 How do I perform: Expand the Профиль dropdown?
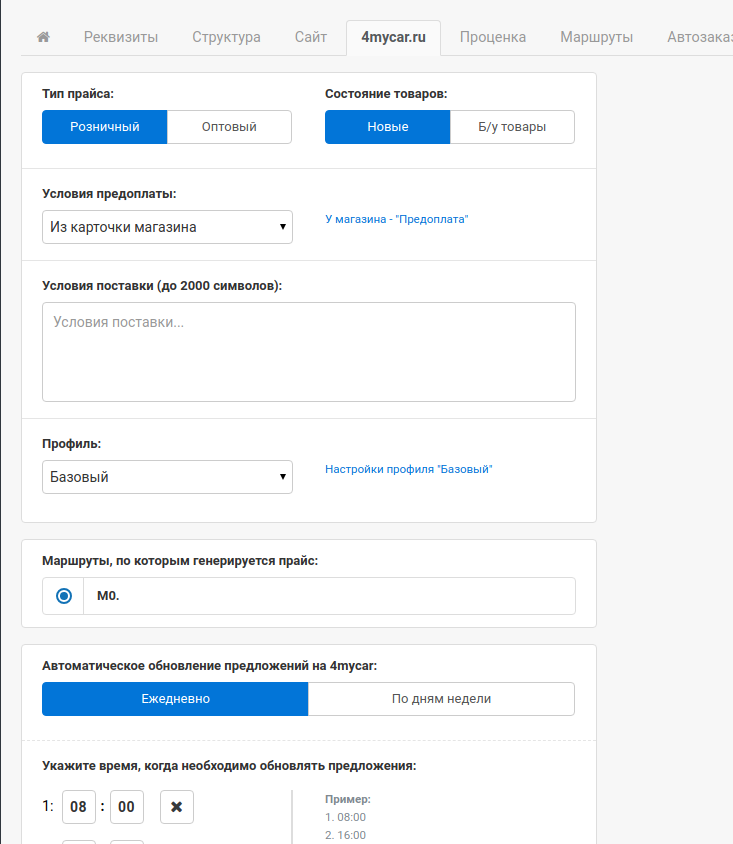coord(167,477)
